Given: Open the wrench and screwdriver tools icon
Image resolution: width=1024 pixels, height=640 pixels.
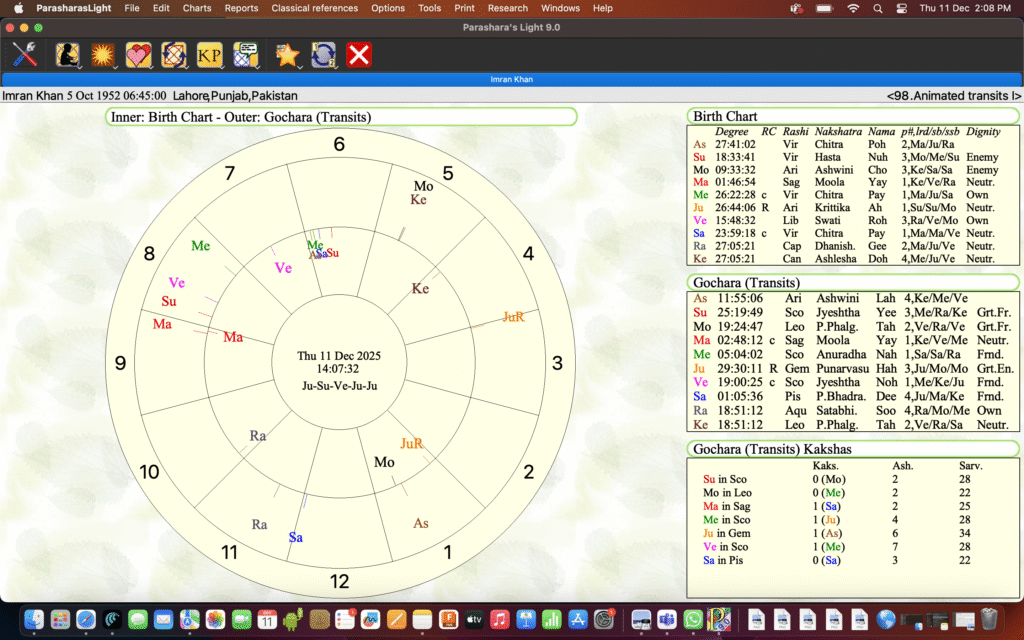Looking at the screenshot, I should click(25, 54).
